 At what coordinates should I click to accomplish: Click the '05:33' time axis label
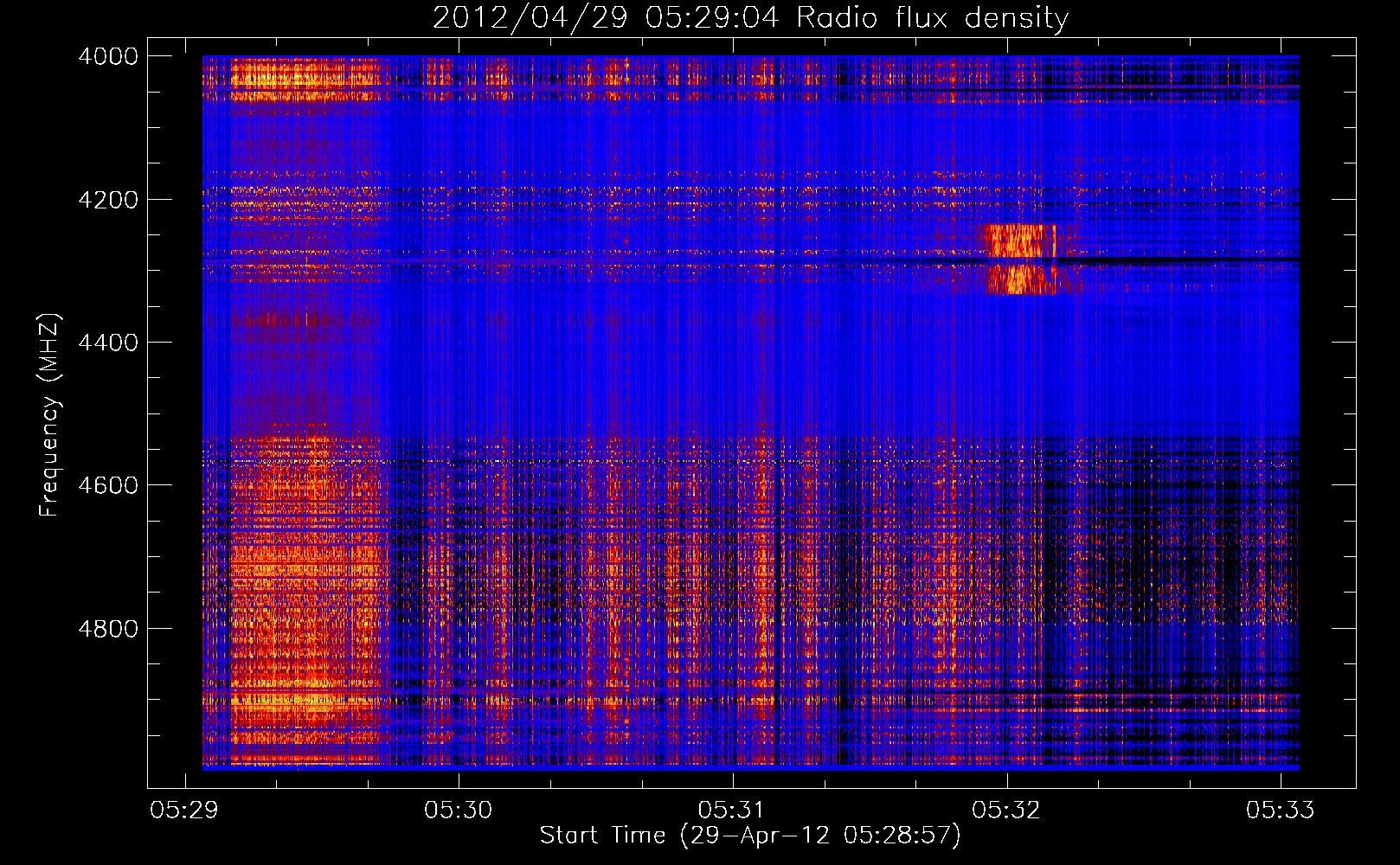1280,810
